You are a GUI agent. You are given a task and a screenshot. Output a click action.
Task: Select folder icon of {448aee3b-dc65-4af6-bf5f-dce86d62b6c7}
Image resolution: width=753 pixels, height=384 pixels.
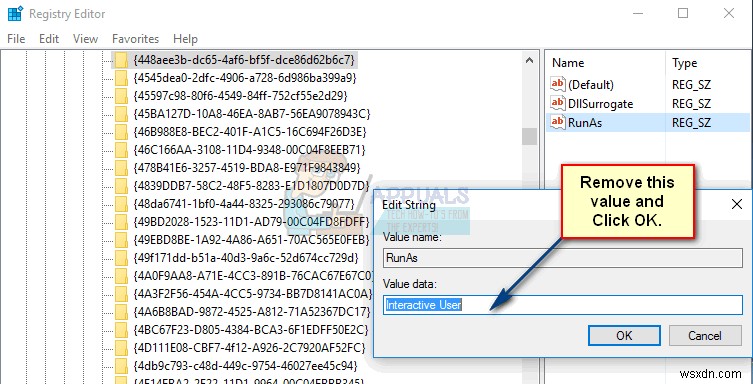click(121, 60)
